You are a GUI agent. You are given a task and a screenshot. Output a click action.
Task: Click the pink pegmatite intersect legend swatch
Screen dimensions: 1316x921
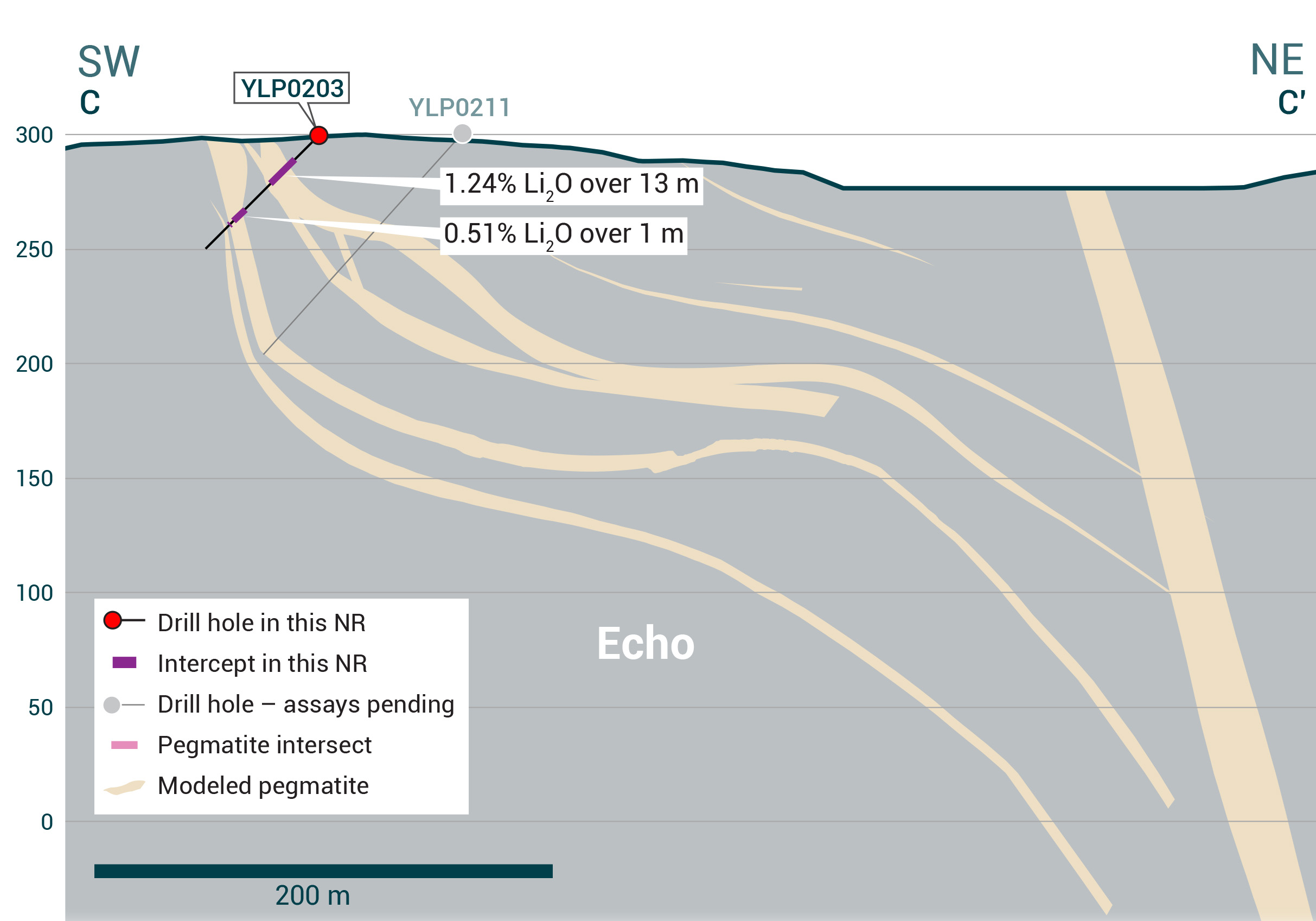(124, 745)
